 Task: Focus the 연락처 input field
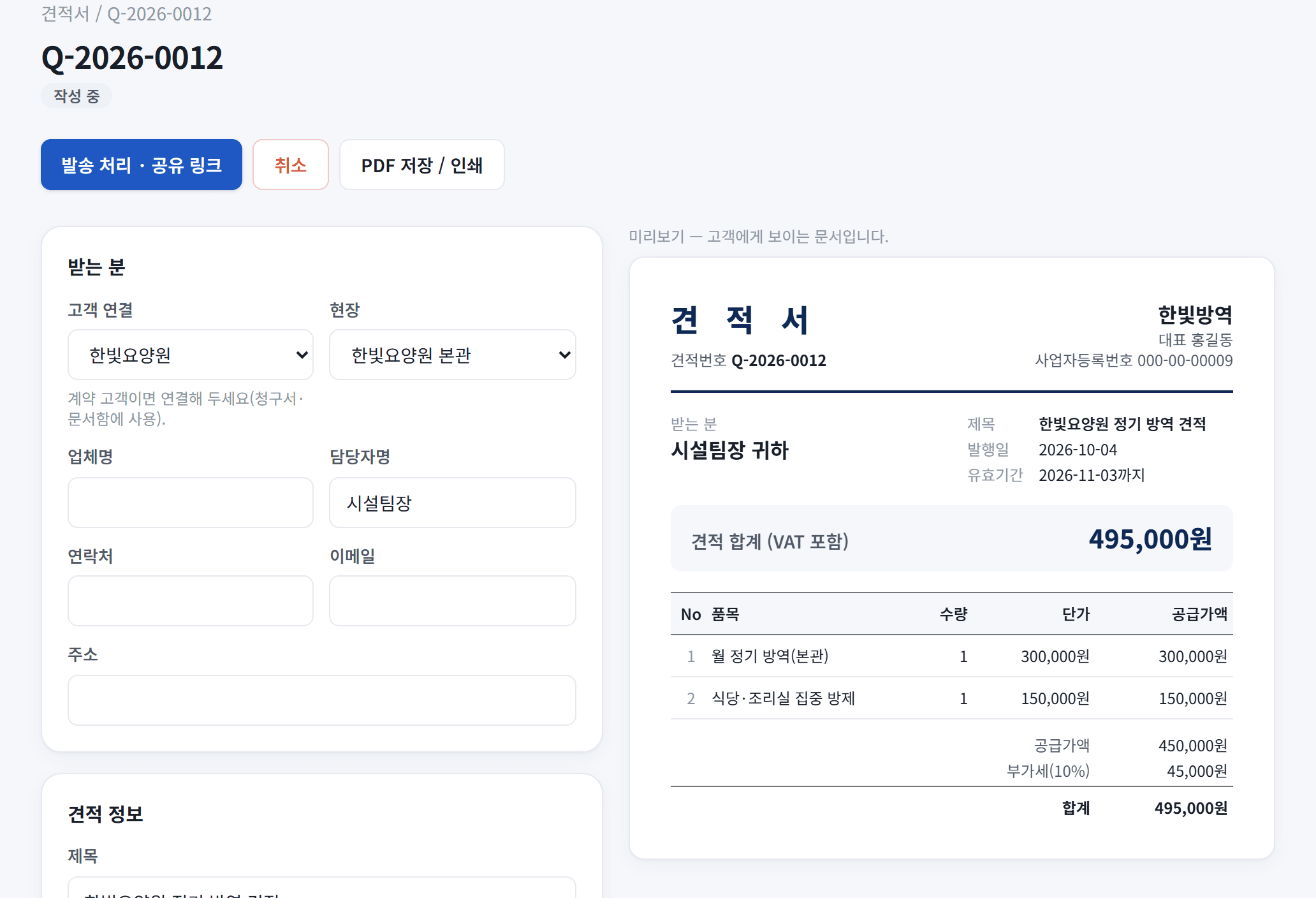tap(191, 601)
